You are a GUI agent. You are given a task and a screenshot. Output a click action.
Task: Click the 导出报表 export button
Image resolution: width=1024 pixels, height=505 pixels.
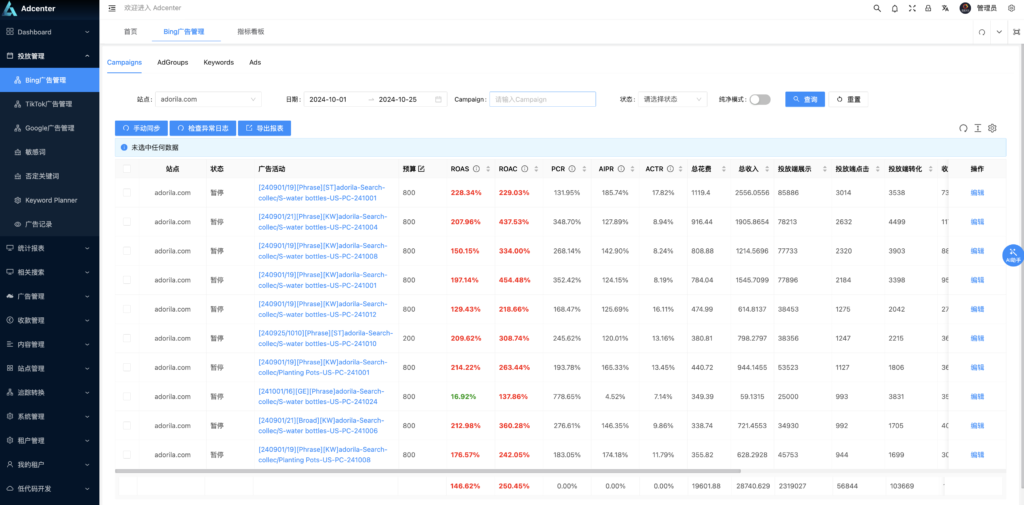coord(264,128)
